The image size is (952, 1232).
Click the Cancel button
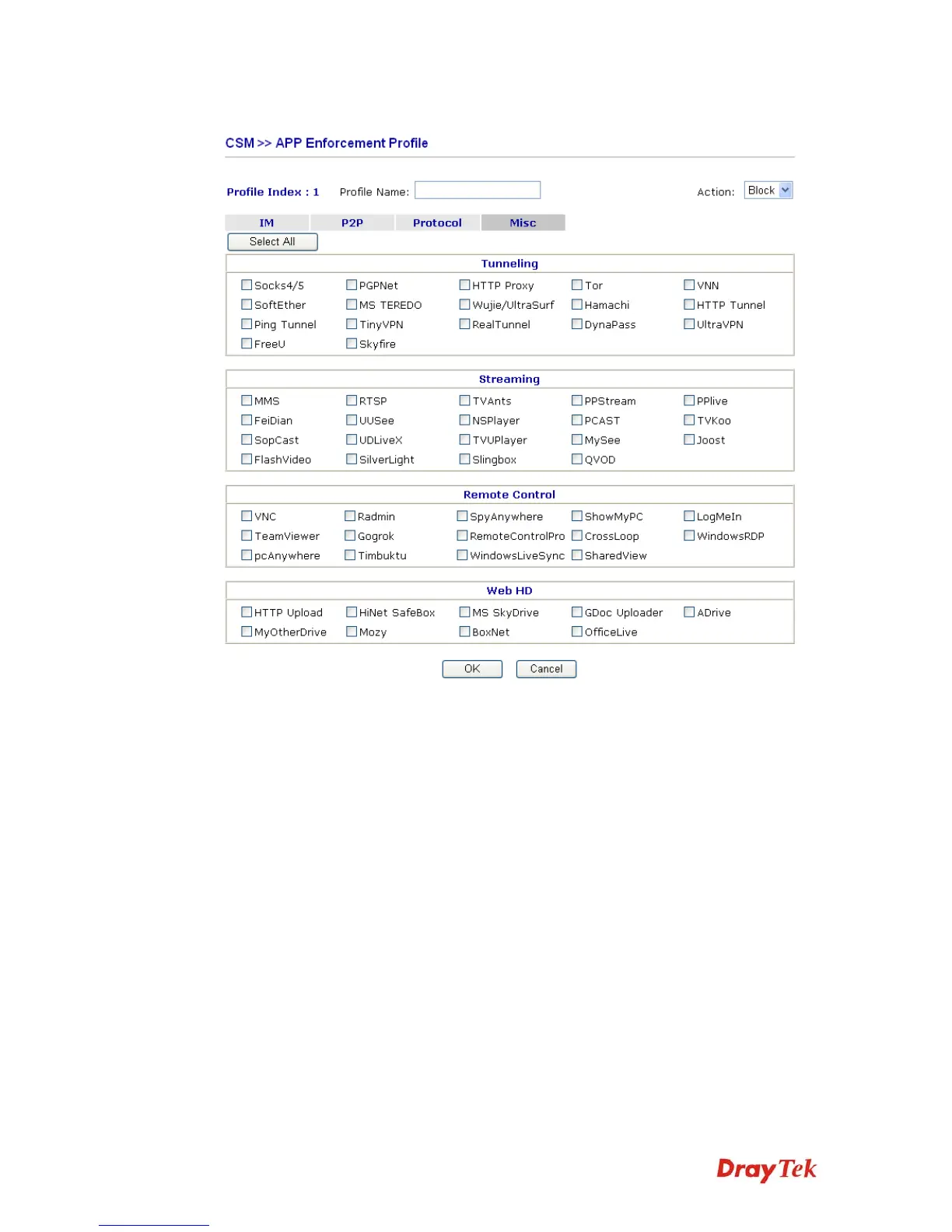coord(546,669)
